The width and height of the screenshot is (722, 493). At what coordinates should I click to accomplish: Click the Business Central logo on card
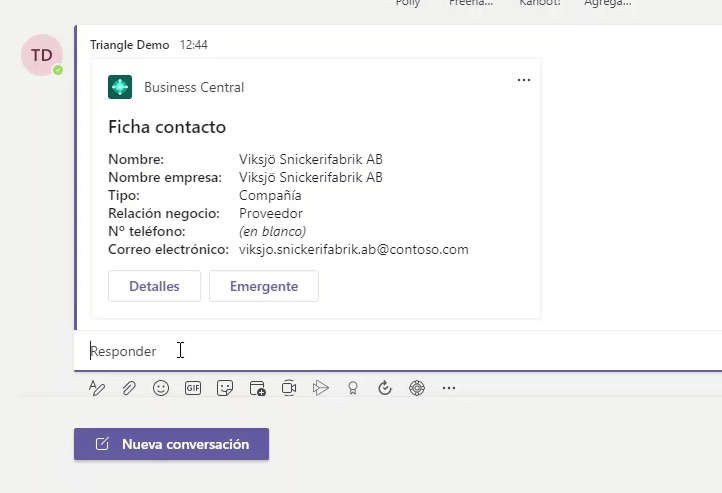(x=120, y=87)
